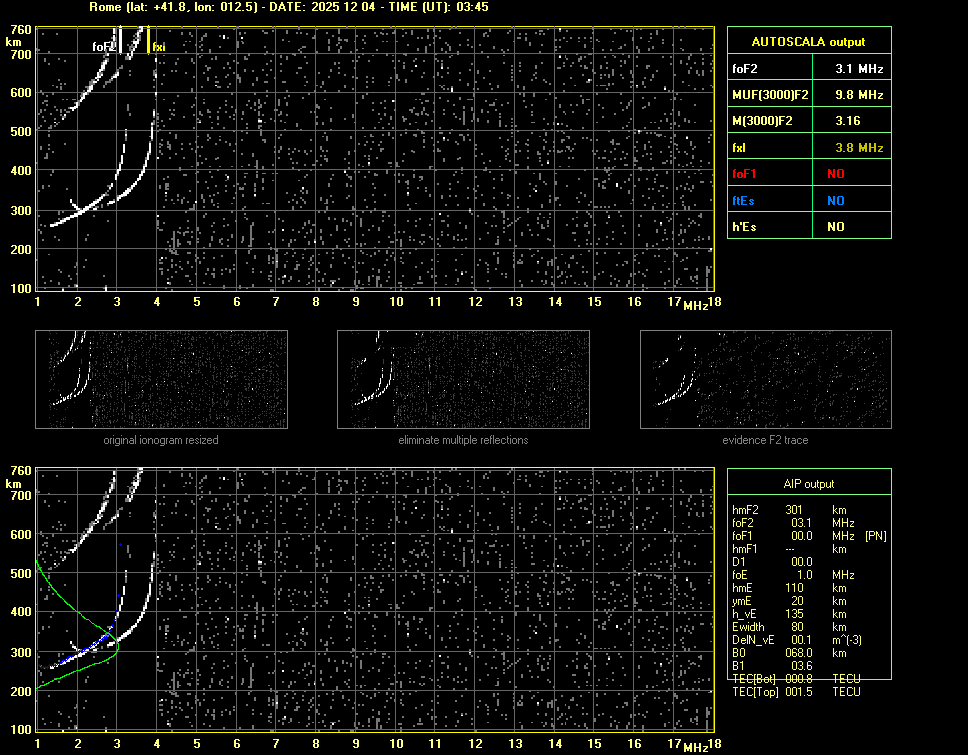Click the blue ftEs label
The height and width of the screenshot is (755, 968).
pyautogui.click(x=743, y=200)
